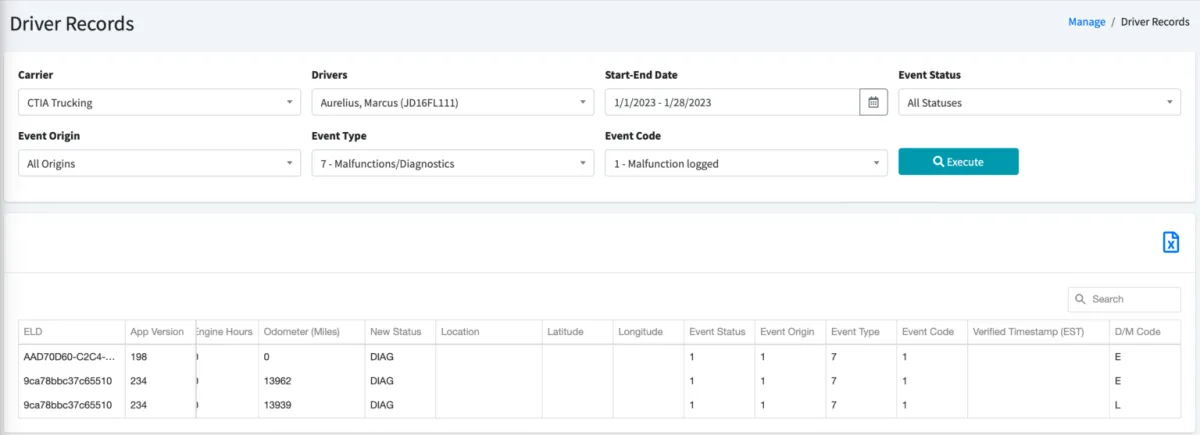Expand the Drivers dropdown for Aurelius, Marcus

click(x=453, y=102)
